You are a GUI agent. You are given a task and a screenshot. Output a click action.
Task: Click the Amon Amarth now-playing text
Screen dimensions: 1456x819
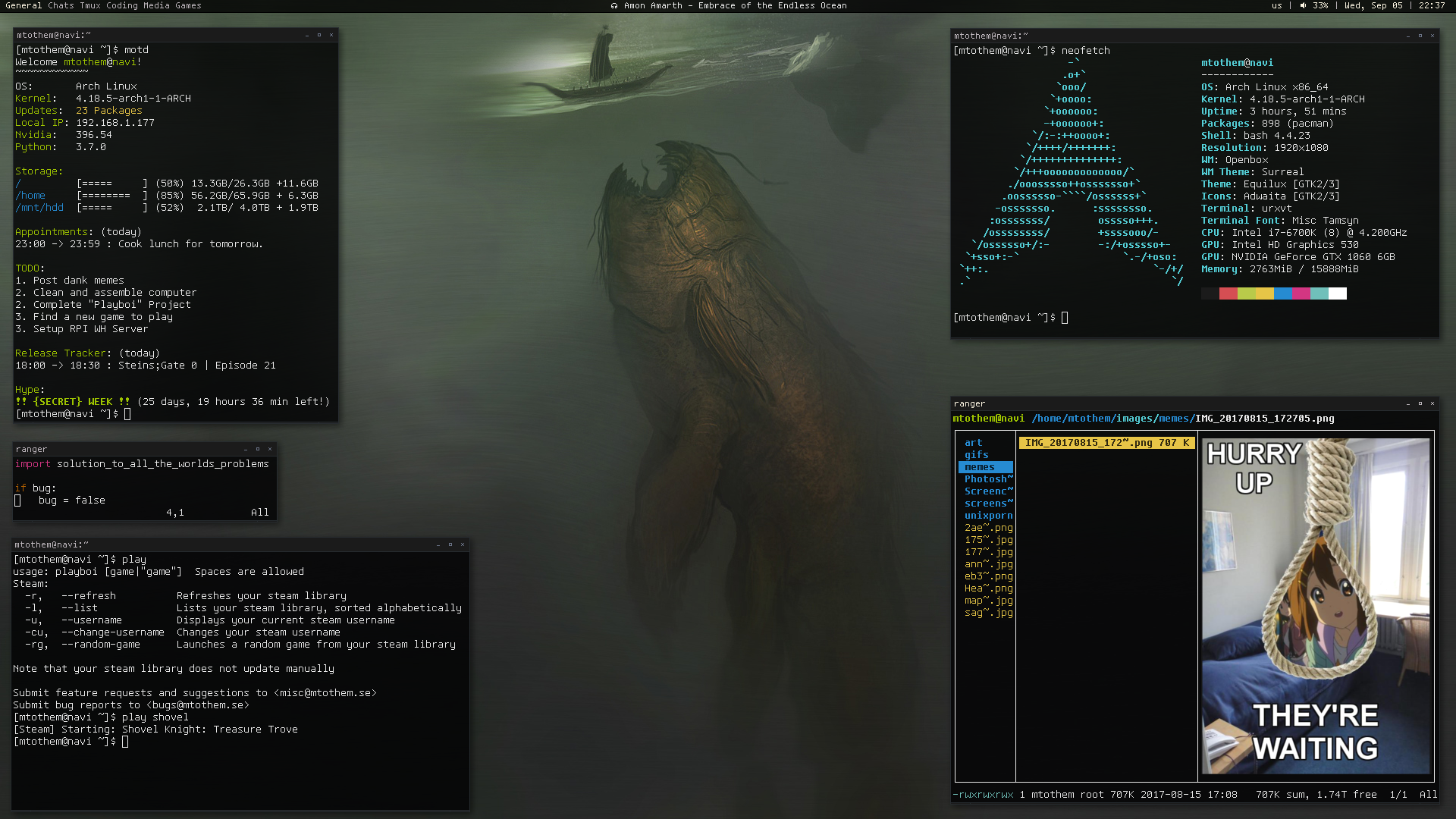(735, 5)
